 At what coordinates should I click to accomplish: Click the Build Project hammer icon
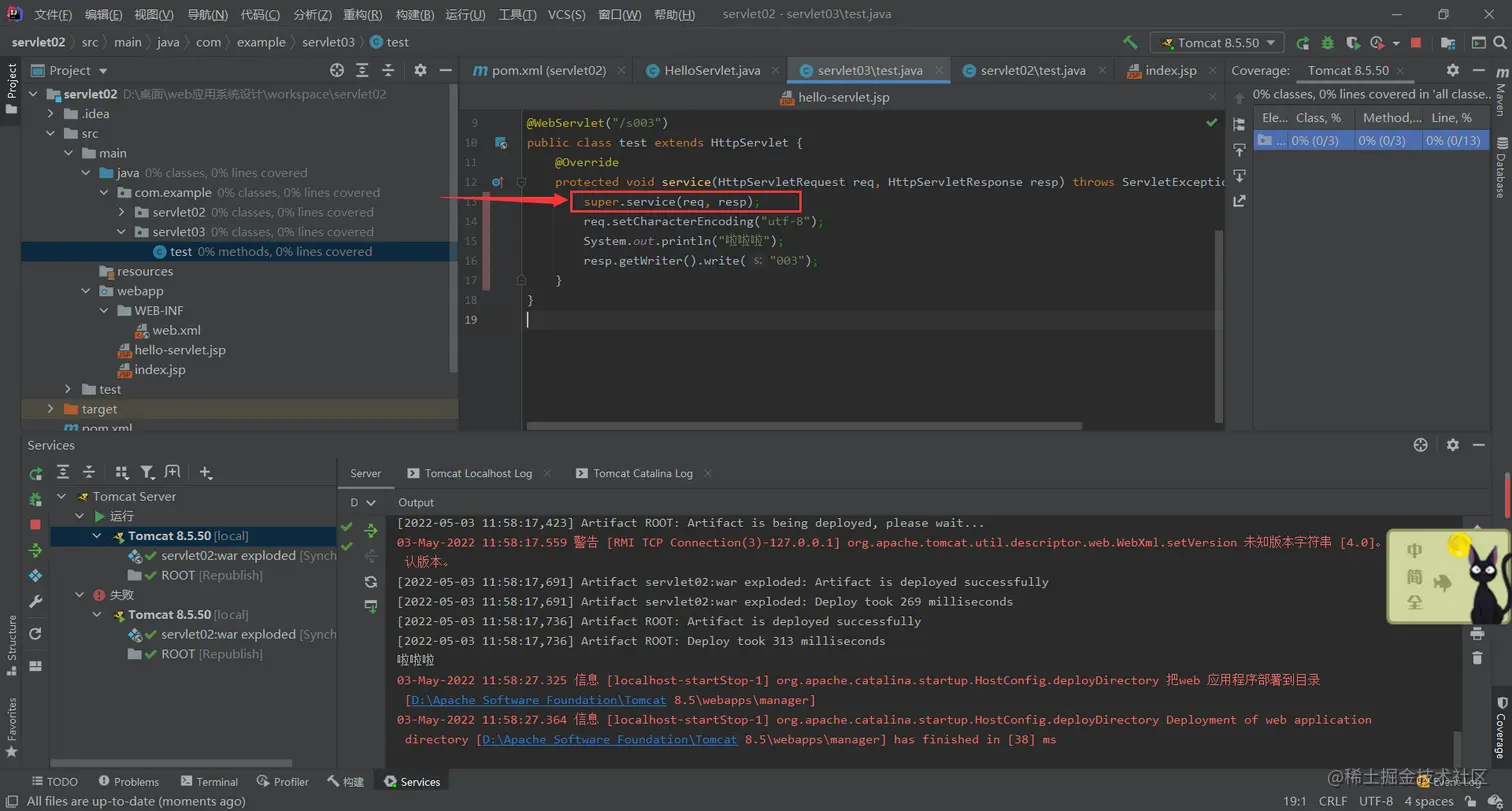pyautogui.click(x=1130, y=43)
